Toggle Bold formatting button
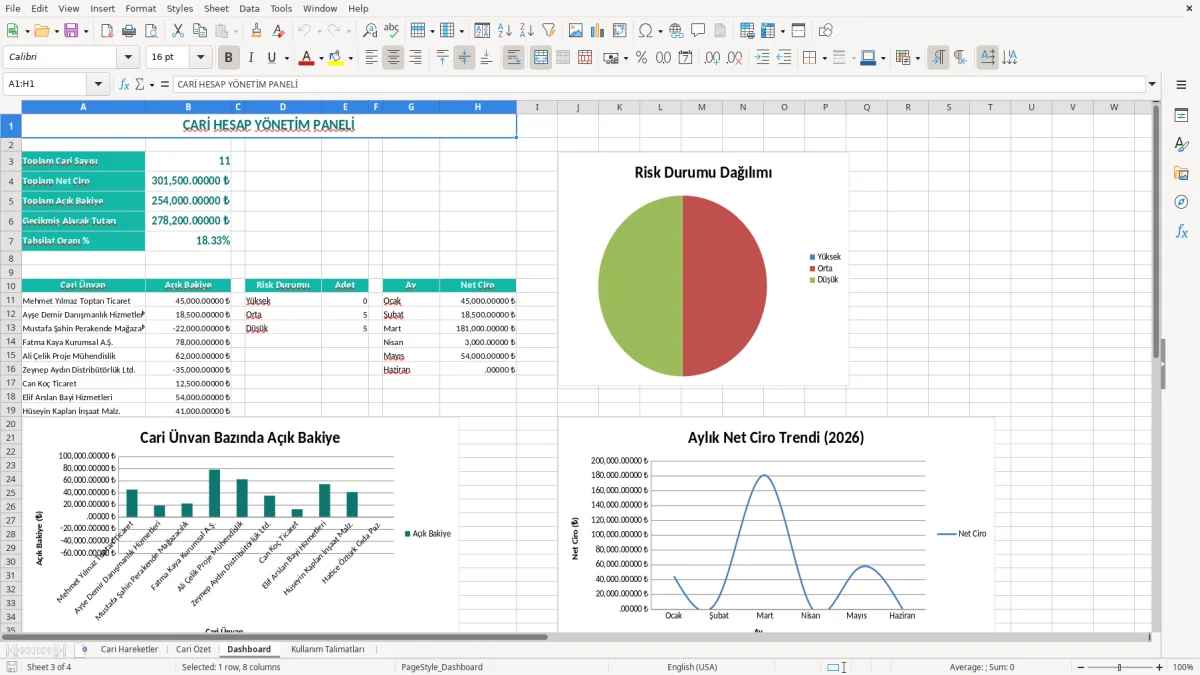 point(228,58)
